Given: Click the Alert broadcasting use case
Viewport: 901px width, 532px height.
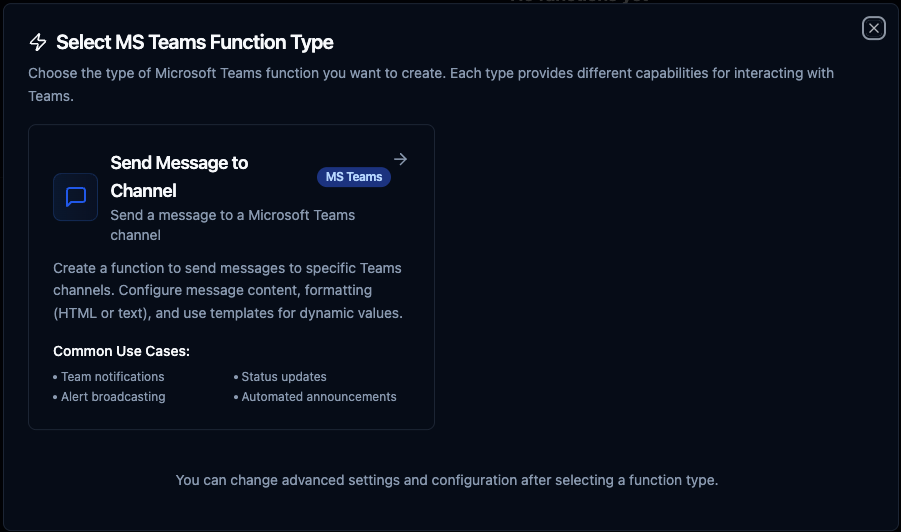Looking at the screenshot, I should point(113,397).
